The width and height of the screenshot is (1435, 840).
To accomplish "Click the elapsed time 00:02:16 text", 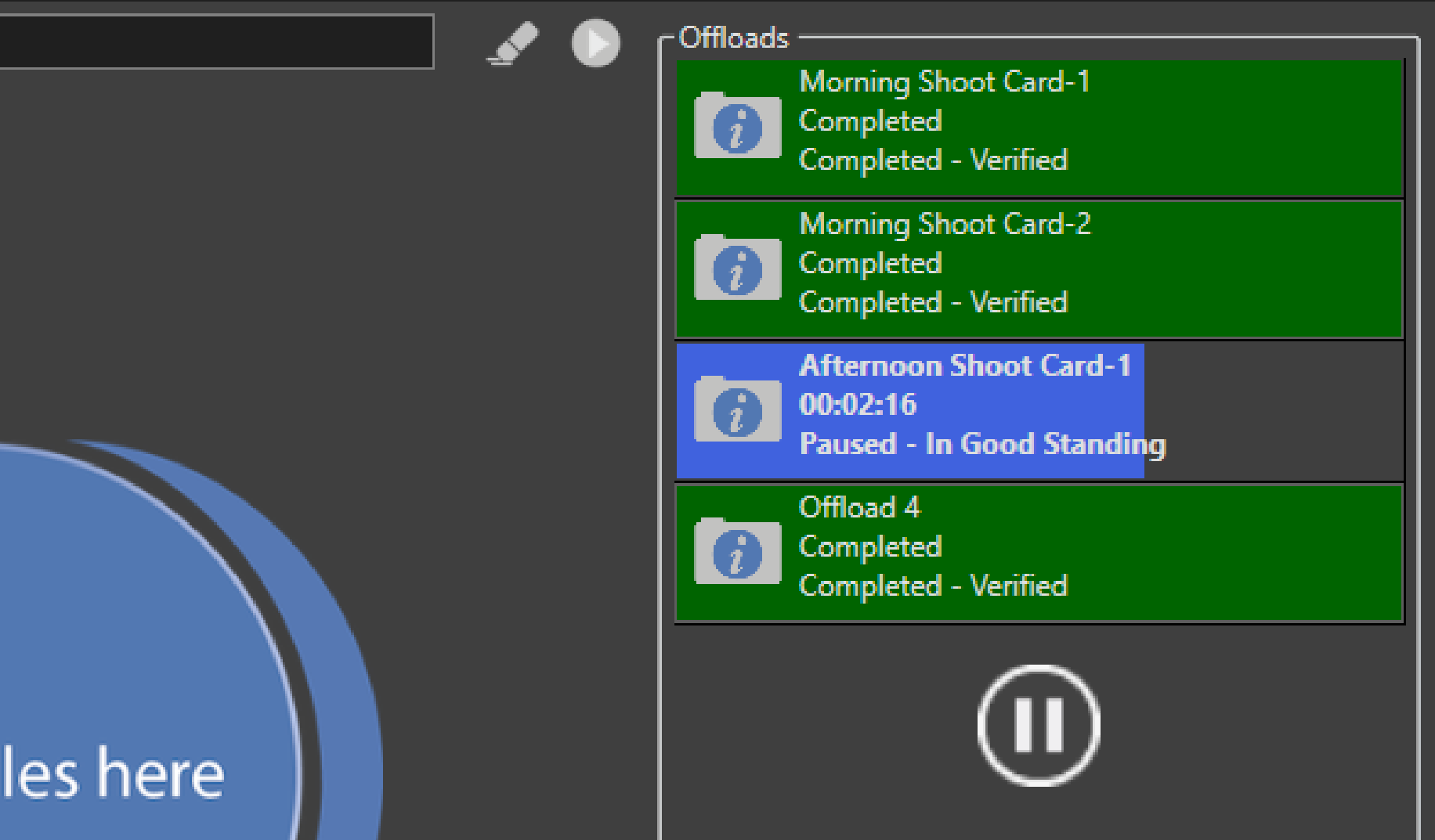I will pos(858,404).
